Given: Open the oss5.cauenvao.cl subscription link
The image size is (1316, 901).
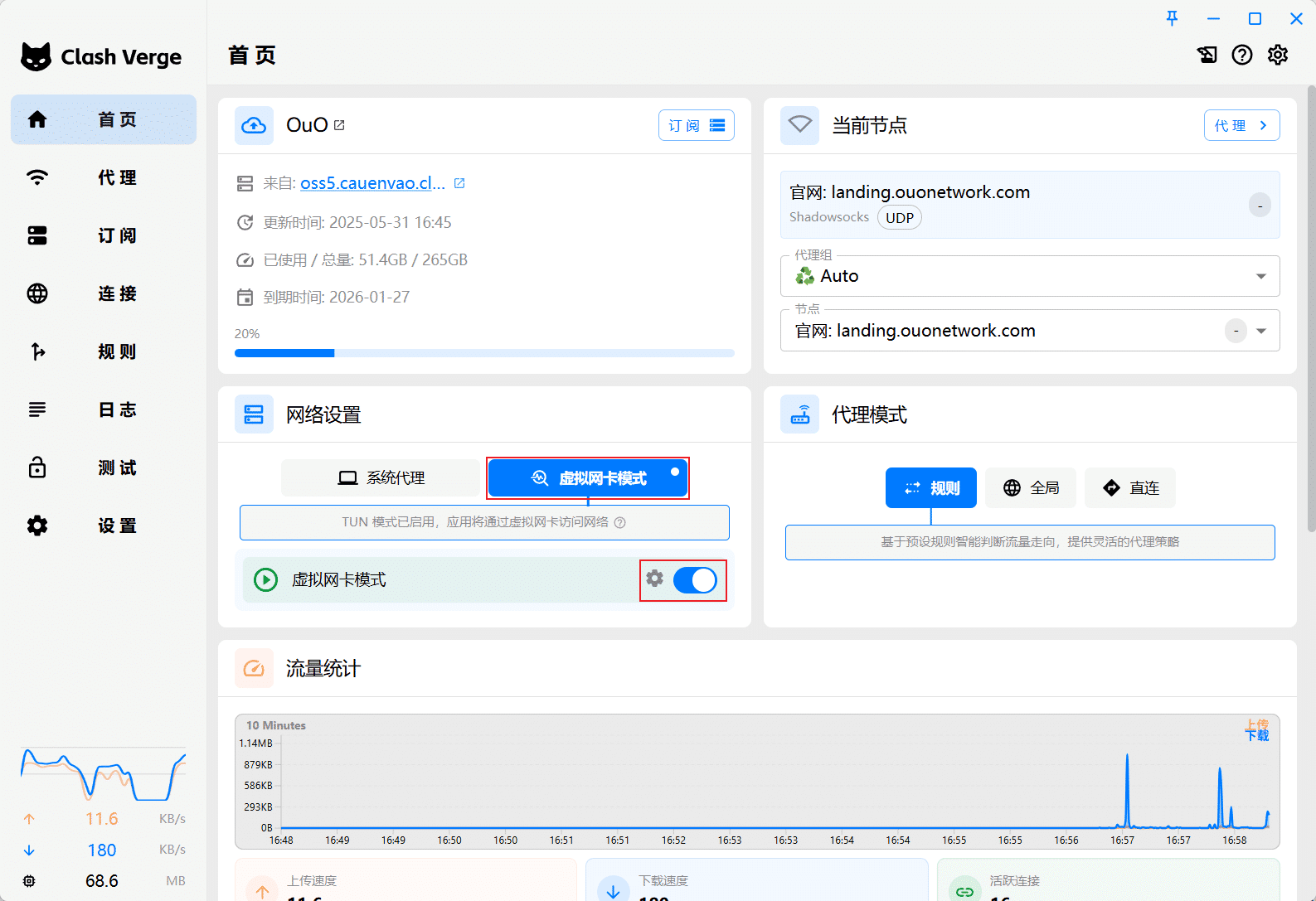Looking at the screenshot, I should pos(372,183).
